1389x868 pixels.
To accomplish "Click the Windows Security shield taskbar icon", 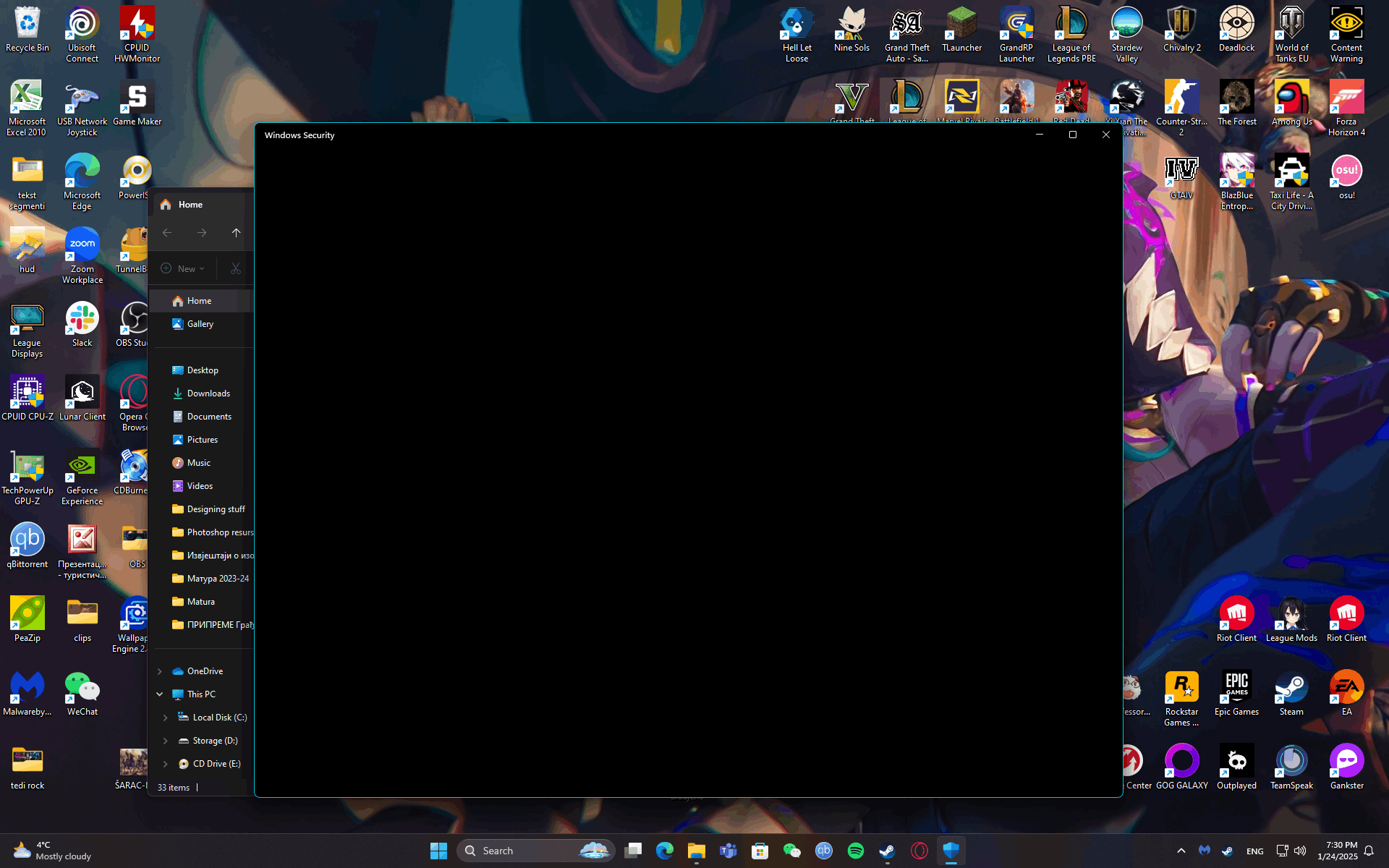I will tap(951, 851).
